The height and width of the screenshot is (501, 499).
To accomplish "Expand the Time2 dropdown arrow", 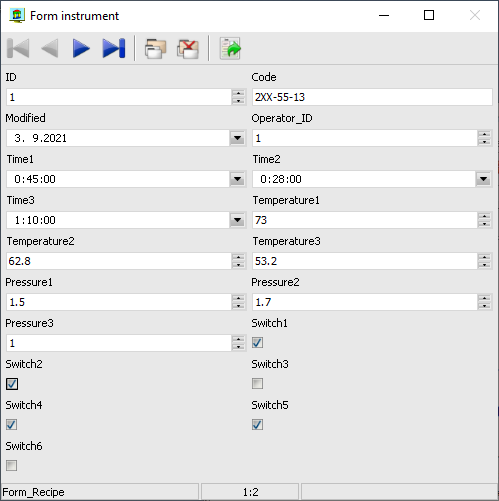I will pyautogui.click(x=483, y=179).
